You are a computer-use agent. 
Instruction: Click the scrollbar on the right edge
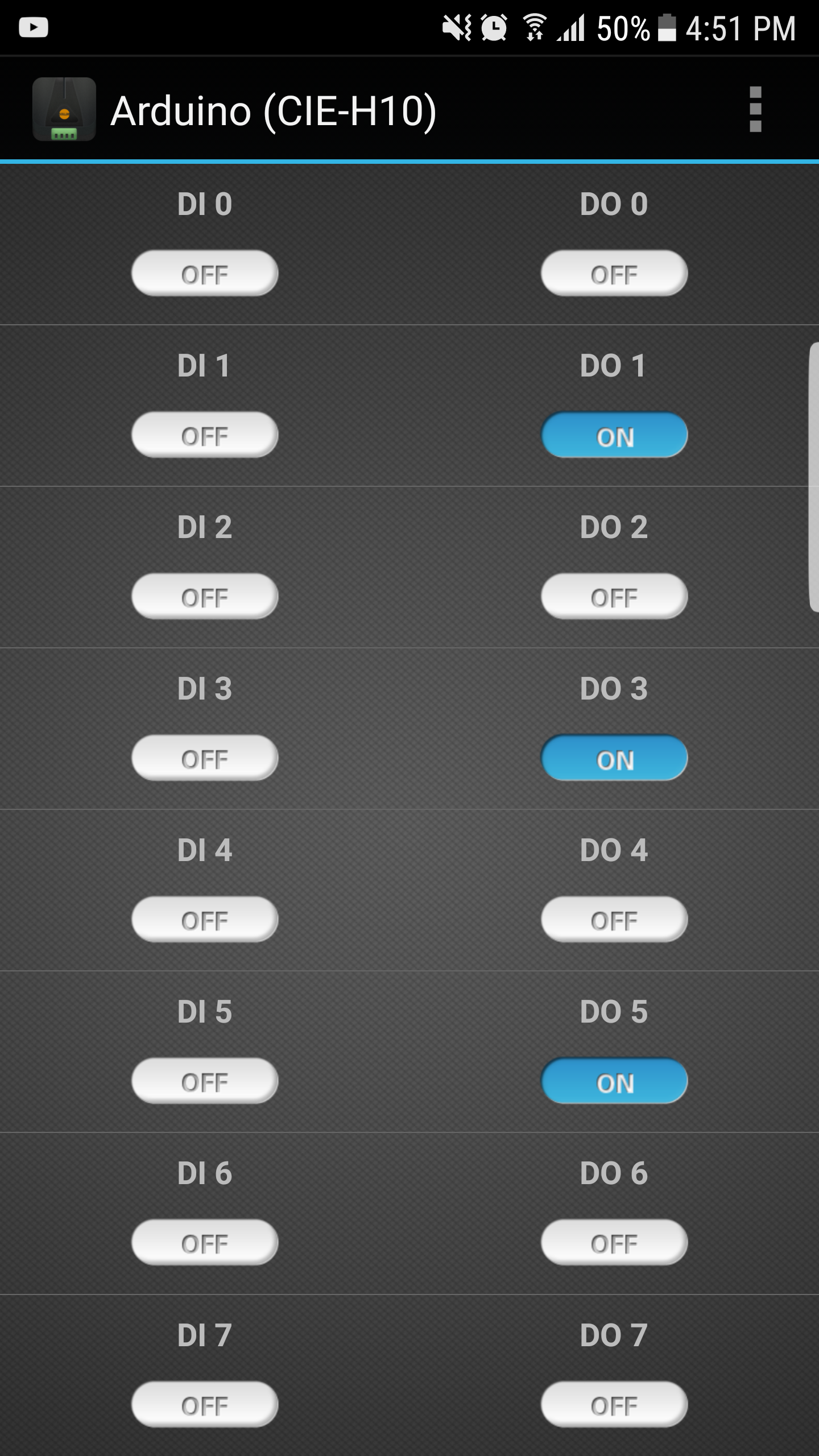click(x=812, y=483)
